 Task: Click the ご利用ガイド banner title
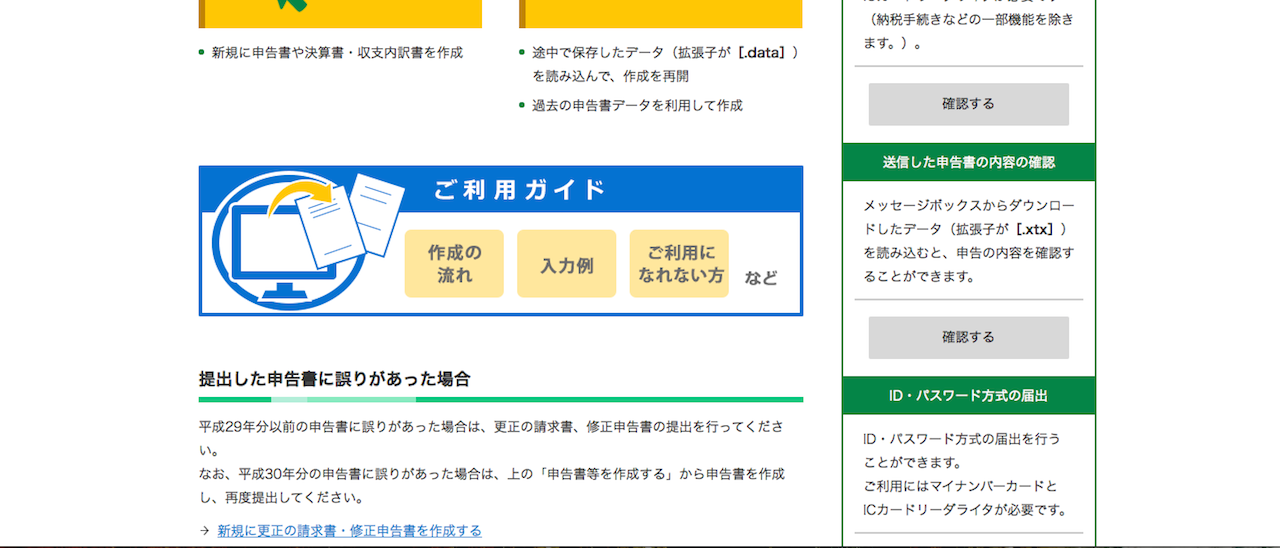520,190
